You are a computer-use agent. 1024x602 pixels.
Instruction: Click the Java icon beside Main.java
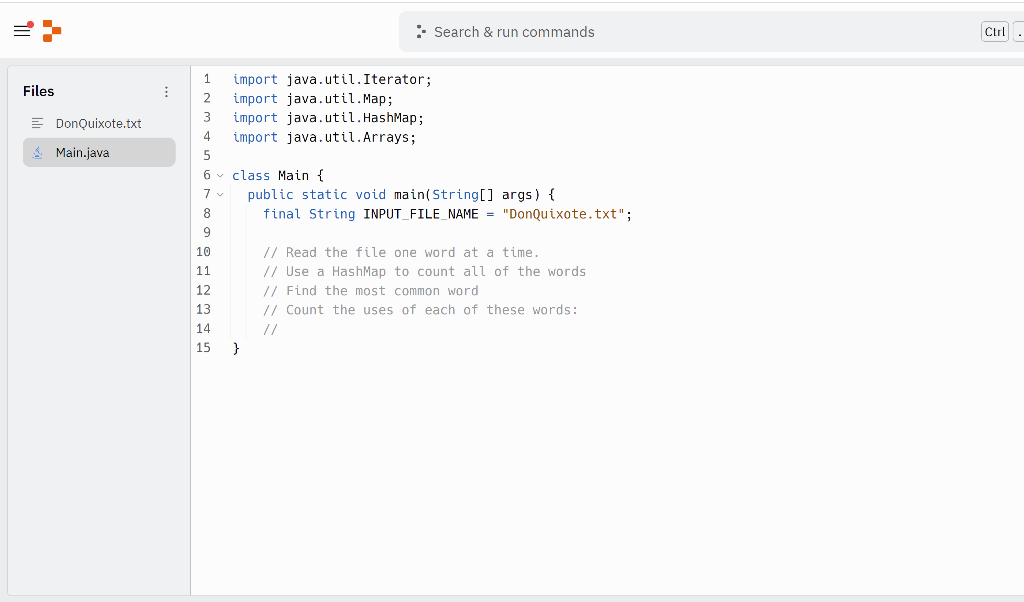point(38,152)
